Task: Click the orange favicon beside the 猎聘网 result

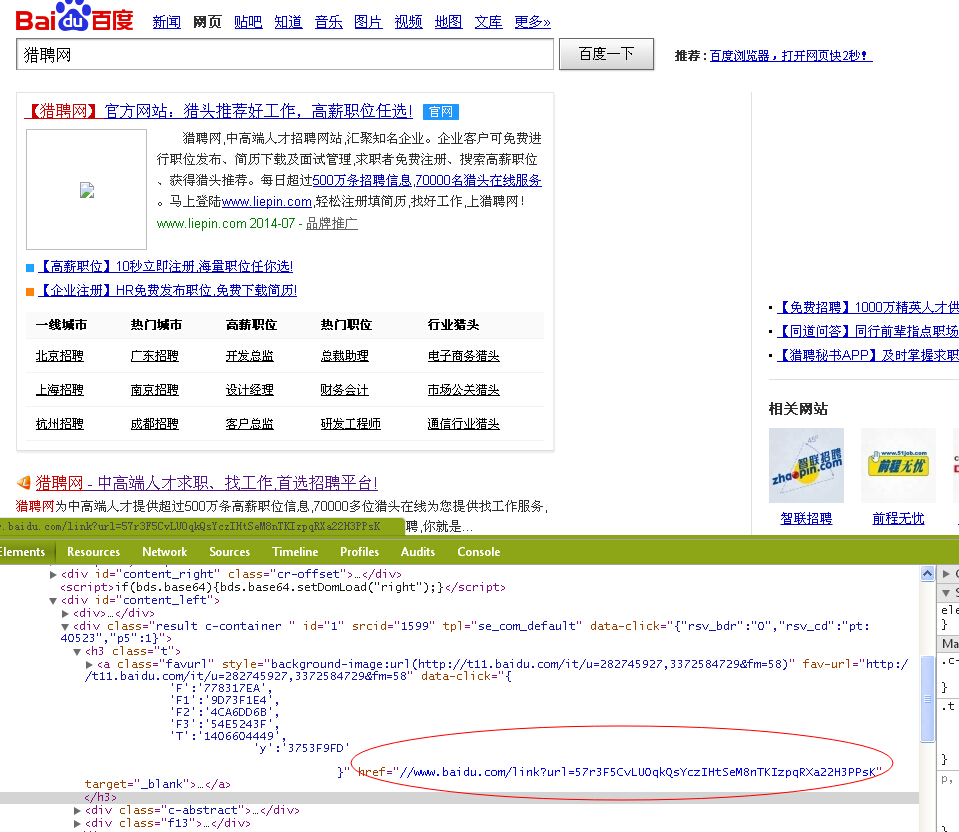Action: click(x=24, y=483)
